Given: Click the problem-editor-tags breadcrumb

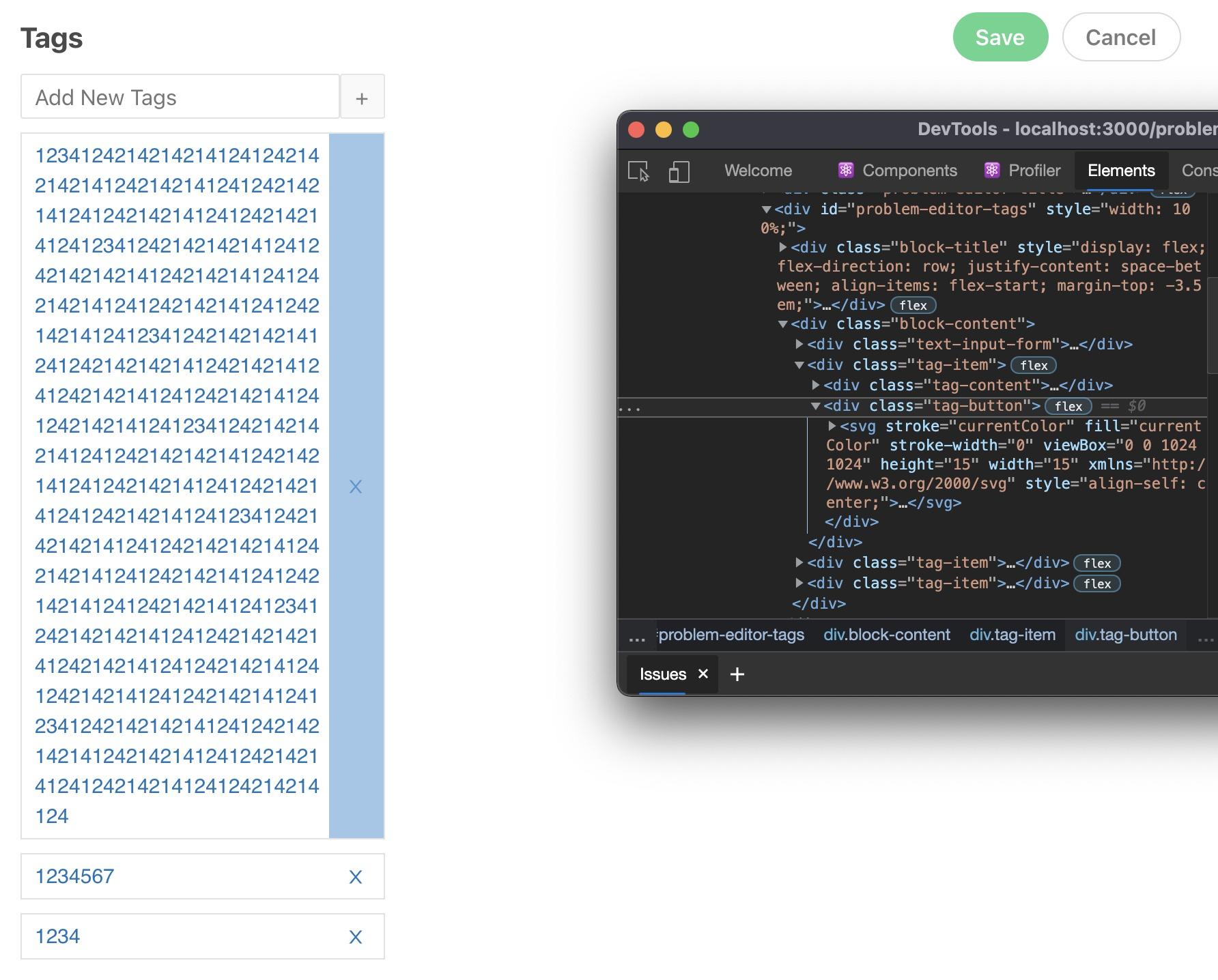Looking at the screenshot, I should (x=731, y=635).
